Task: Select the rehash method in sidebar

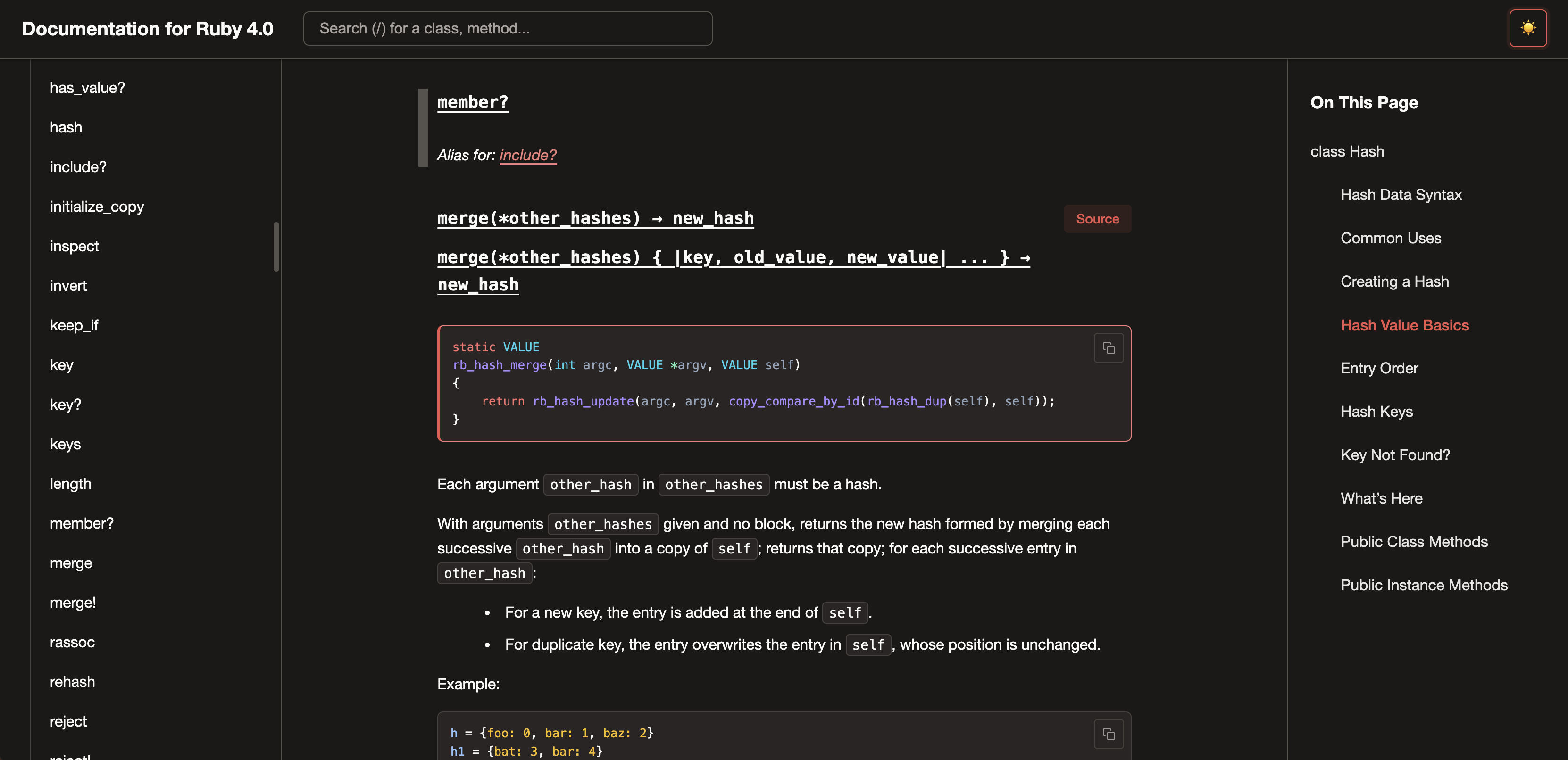Action: [x=72, y=682]
